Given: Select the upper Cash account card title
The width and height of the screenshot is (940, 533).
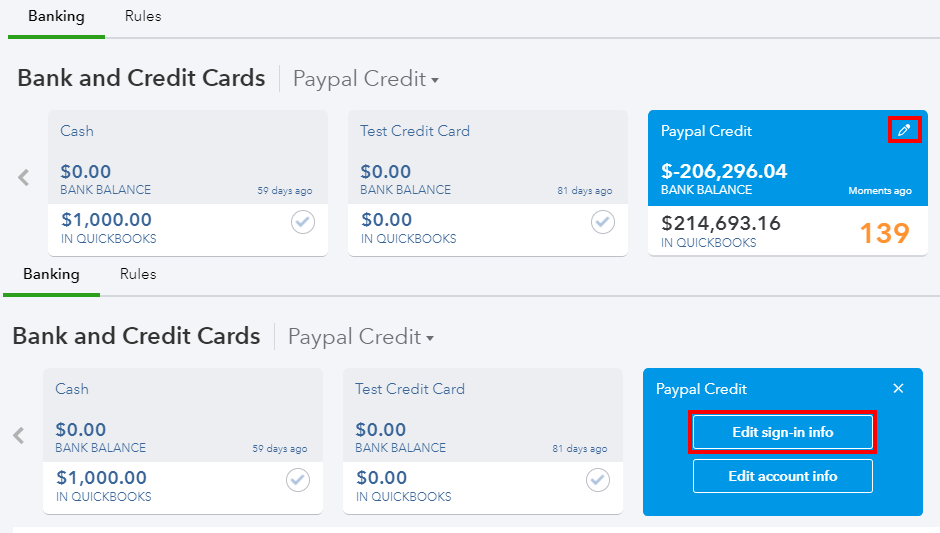Looking at the screenshot, I should pos(77,131).
